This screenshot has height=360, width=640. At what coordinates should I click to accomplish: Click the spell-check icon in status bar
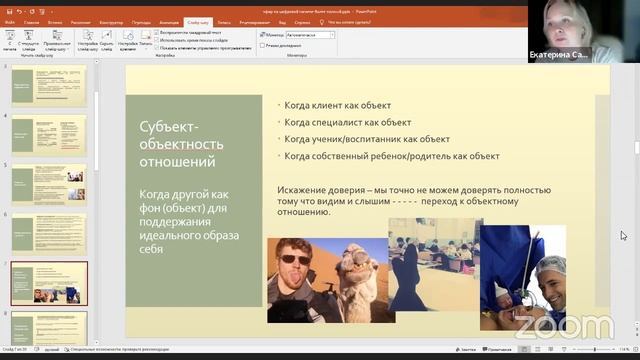tap(37, 349)
